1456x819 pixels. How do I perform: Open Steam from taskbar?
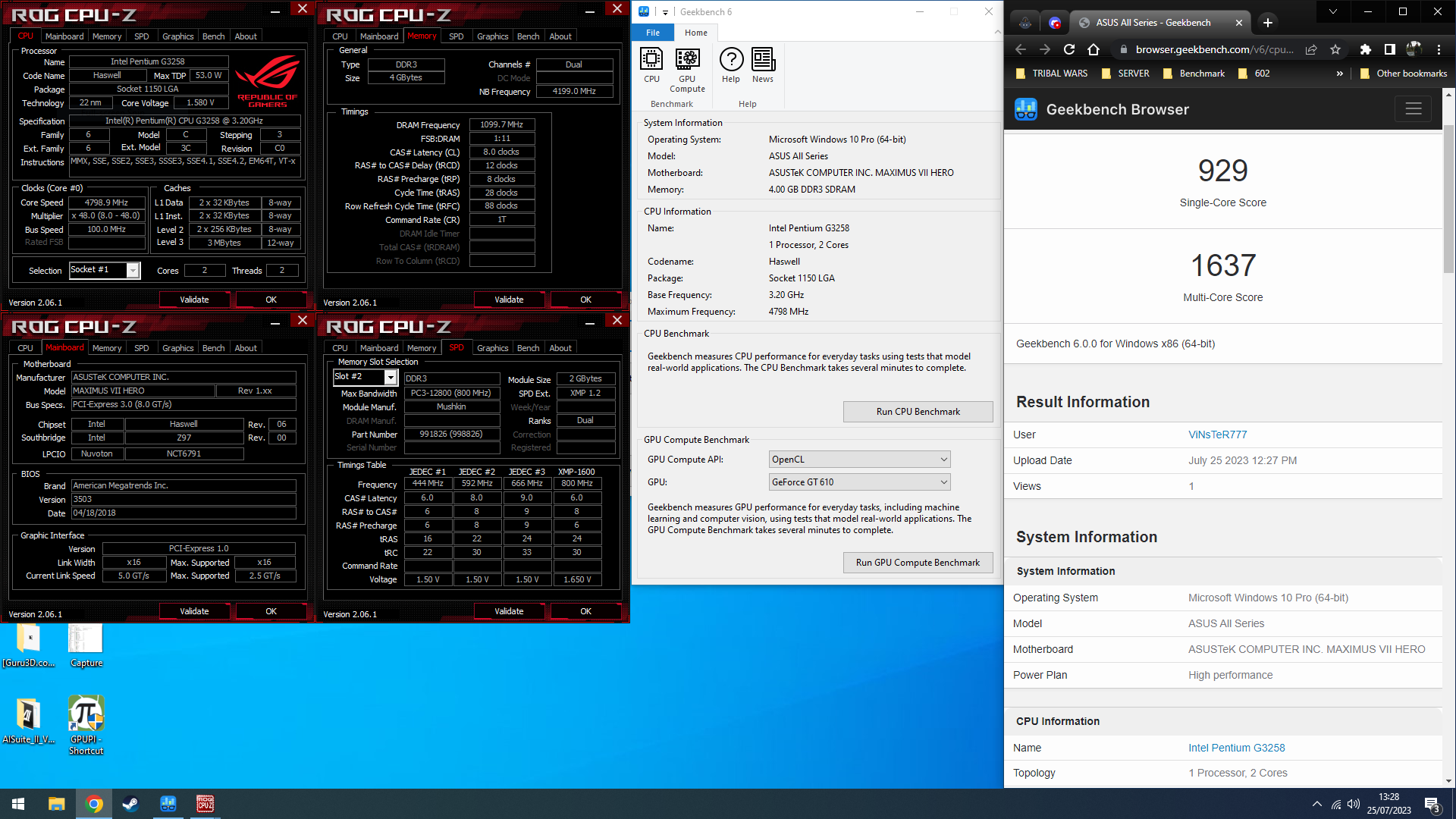click(130, 804)
